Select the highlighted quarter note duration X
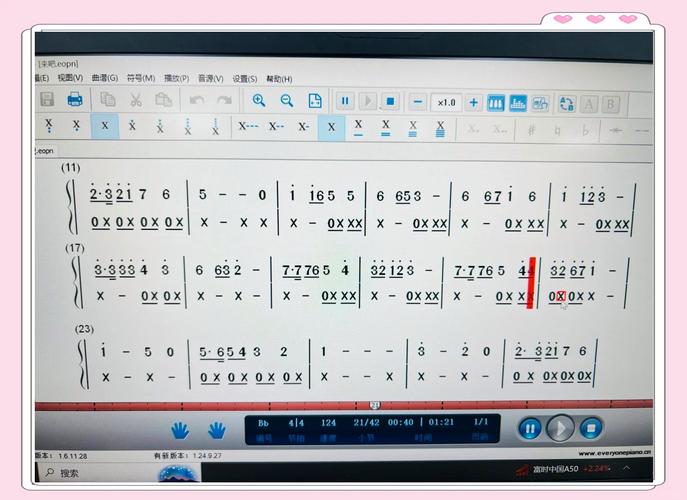 (331, 128)
